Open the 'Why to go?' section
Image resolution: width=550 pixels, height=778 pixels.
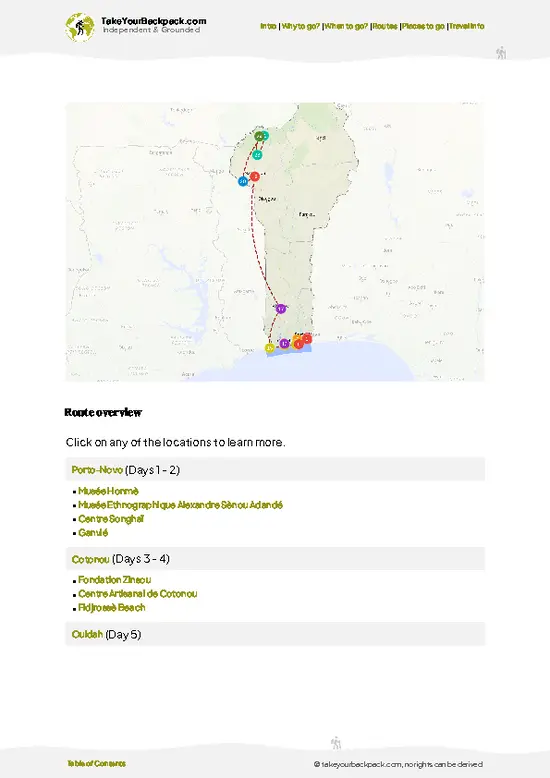[x=300, y=26]
